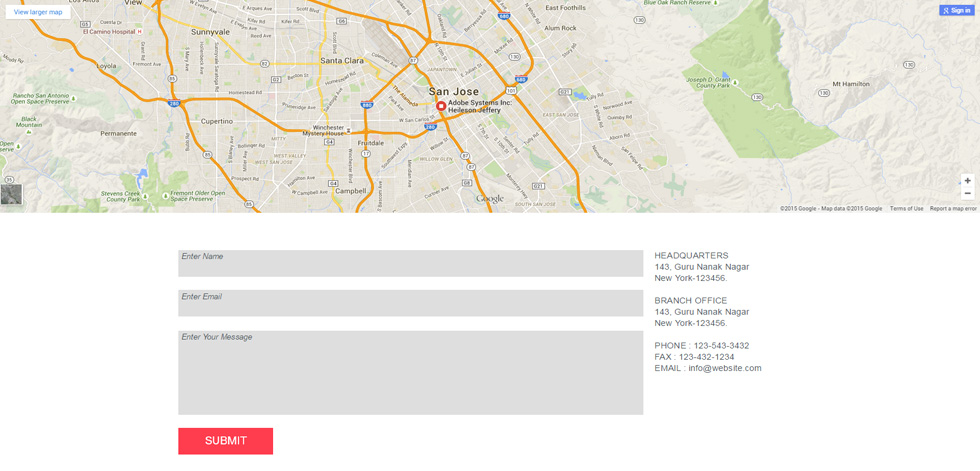The width and height of the screenshot is (980, 471).
Task: Click the PHONE : 123-543-3432 text
Action: tap(702, 345)
